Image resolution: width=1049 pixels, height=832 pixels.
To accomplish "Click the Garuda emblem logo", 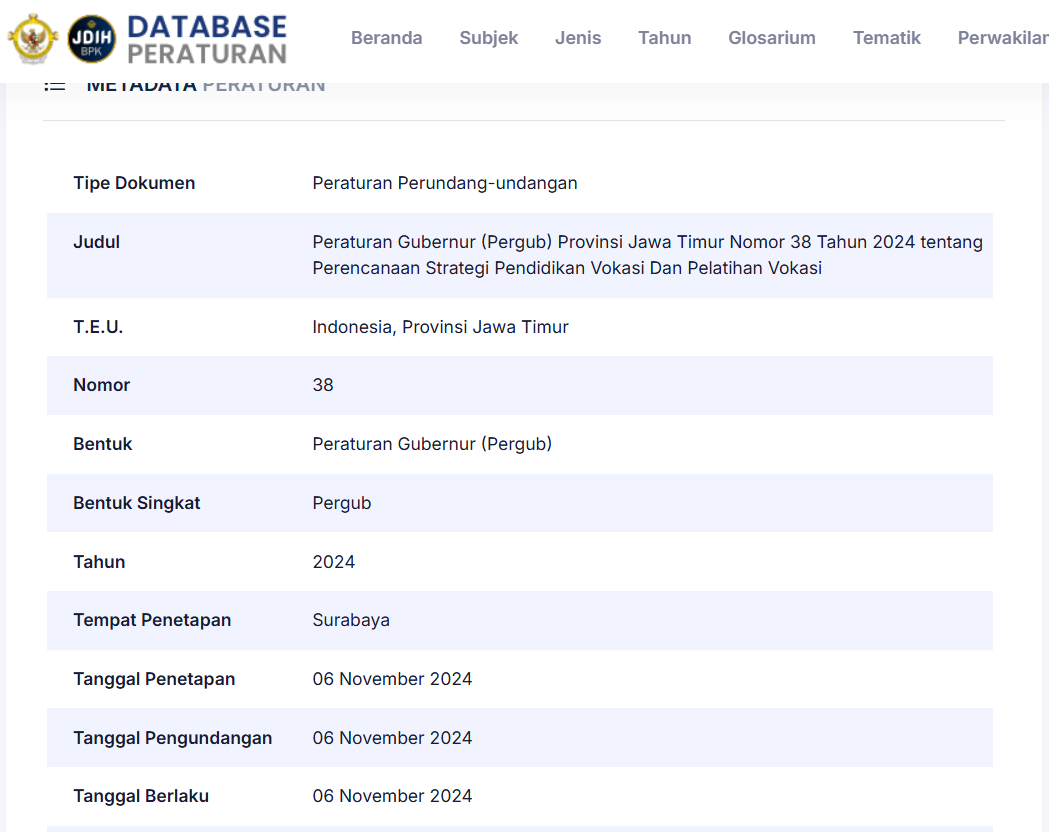I will click(33, 39).
